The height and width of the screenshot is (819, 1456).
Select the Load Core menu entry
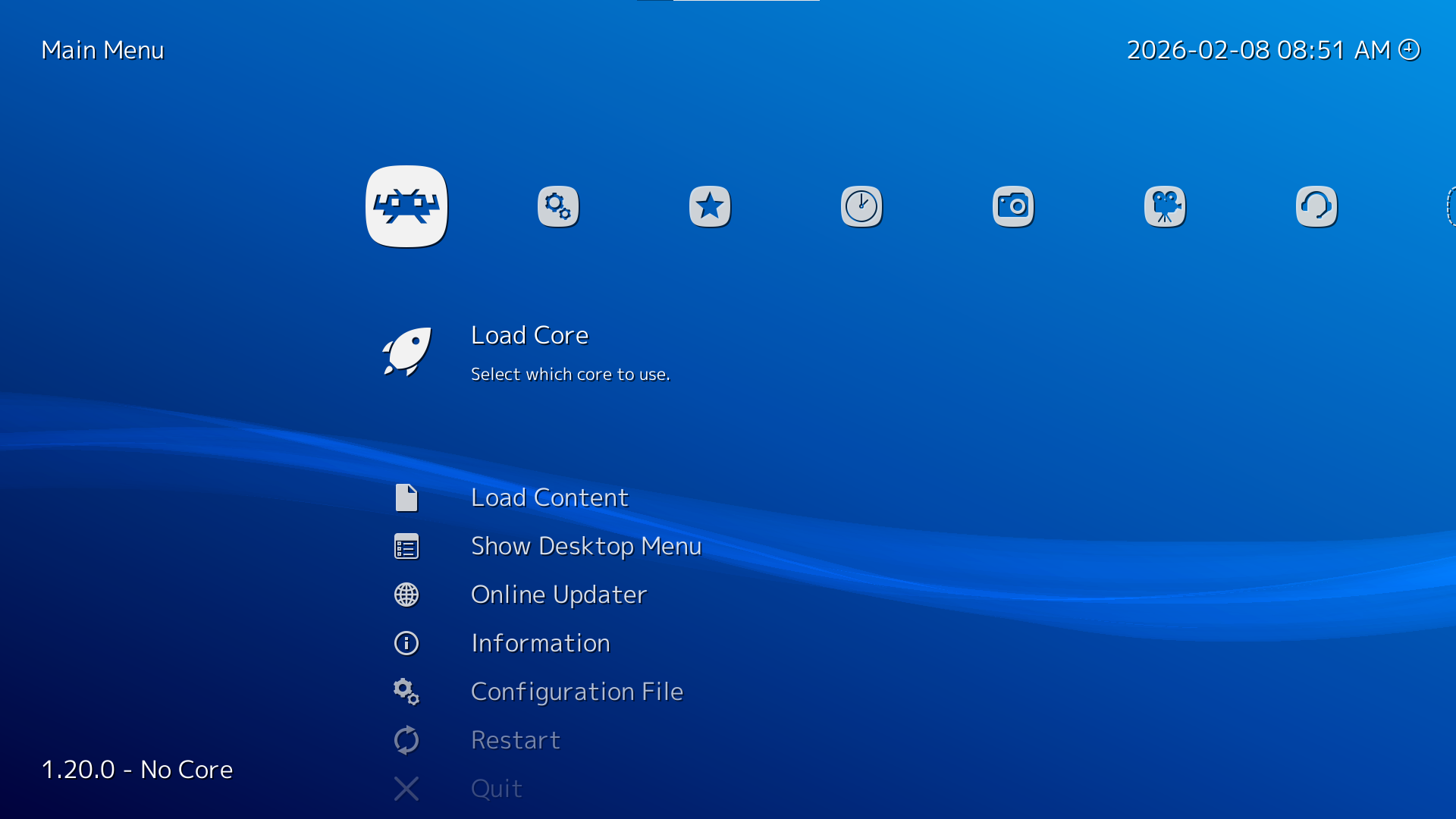529,335
